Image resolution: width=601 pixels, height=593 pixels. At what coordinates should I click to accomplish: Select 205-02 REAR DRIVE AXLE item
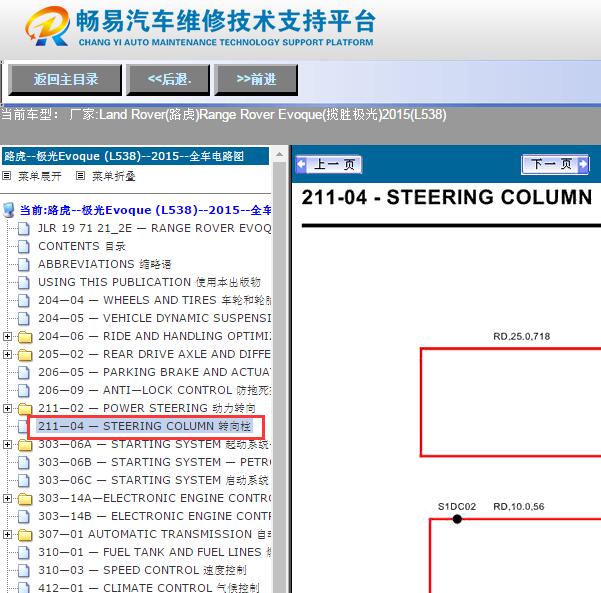tap(154, 354)
